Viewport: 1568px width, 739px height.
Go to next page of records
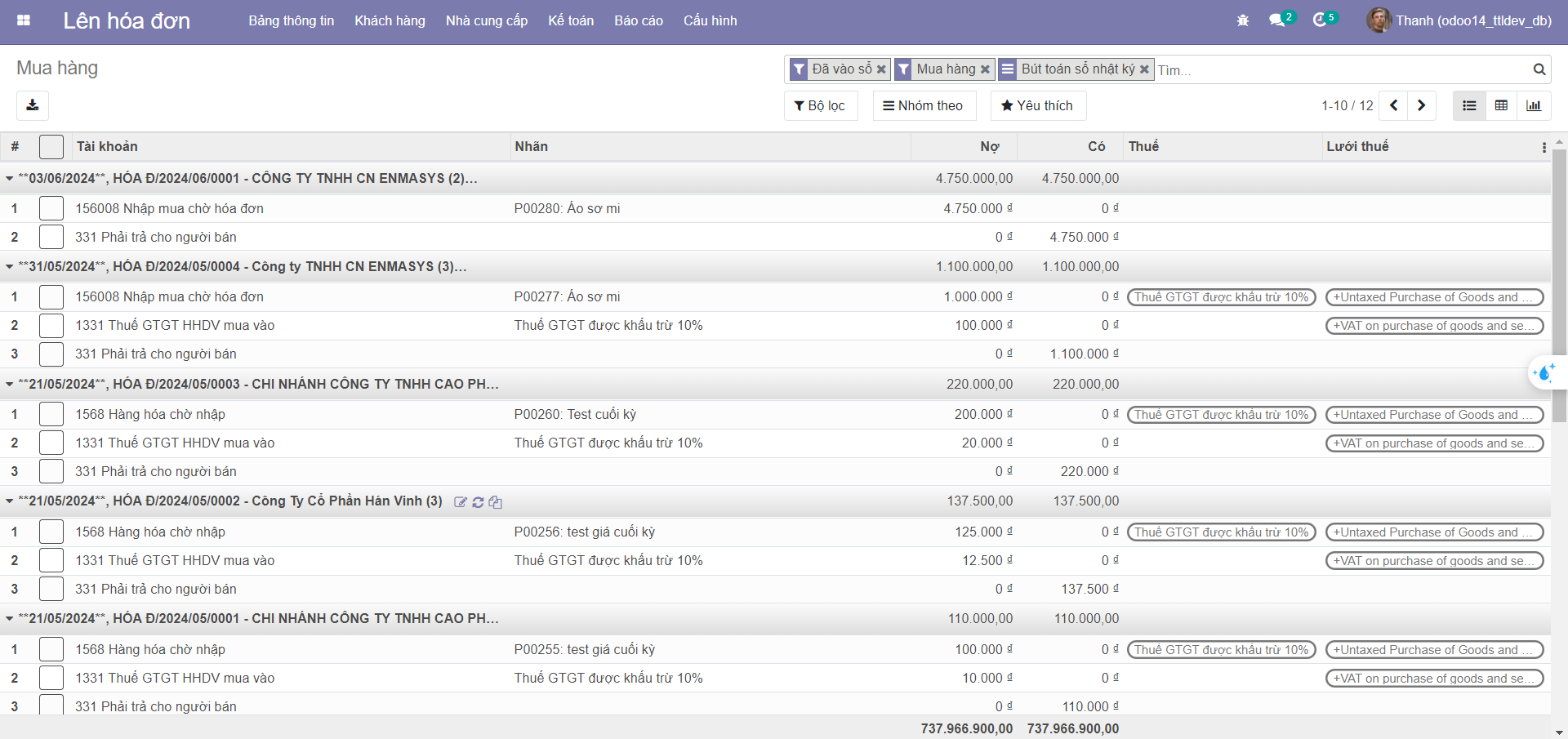[1422, 105]
